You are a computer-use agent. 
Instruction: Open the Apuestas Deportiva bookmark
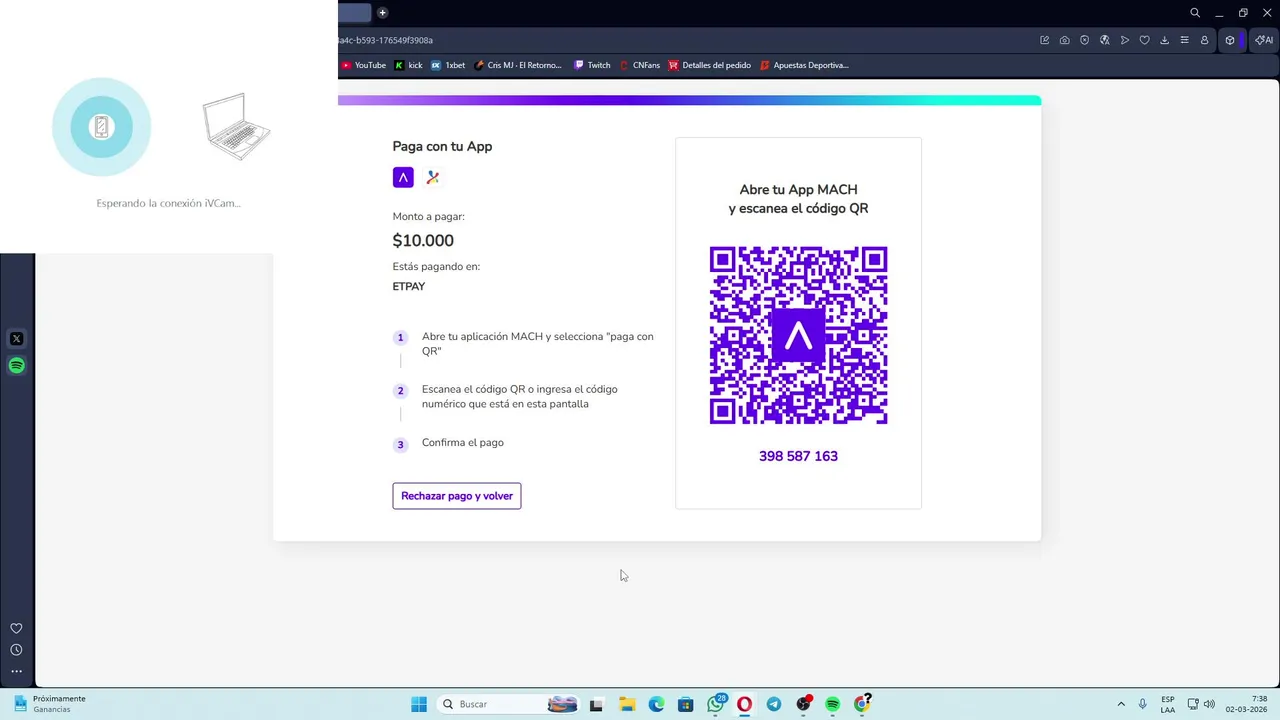point(804,65)
